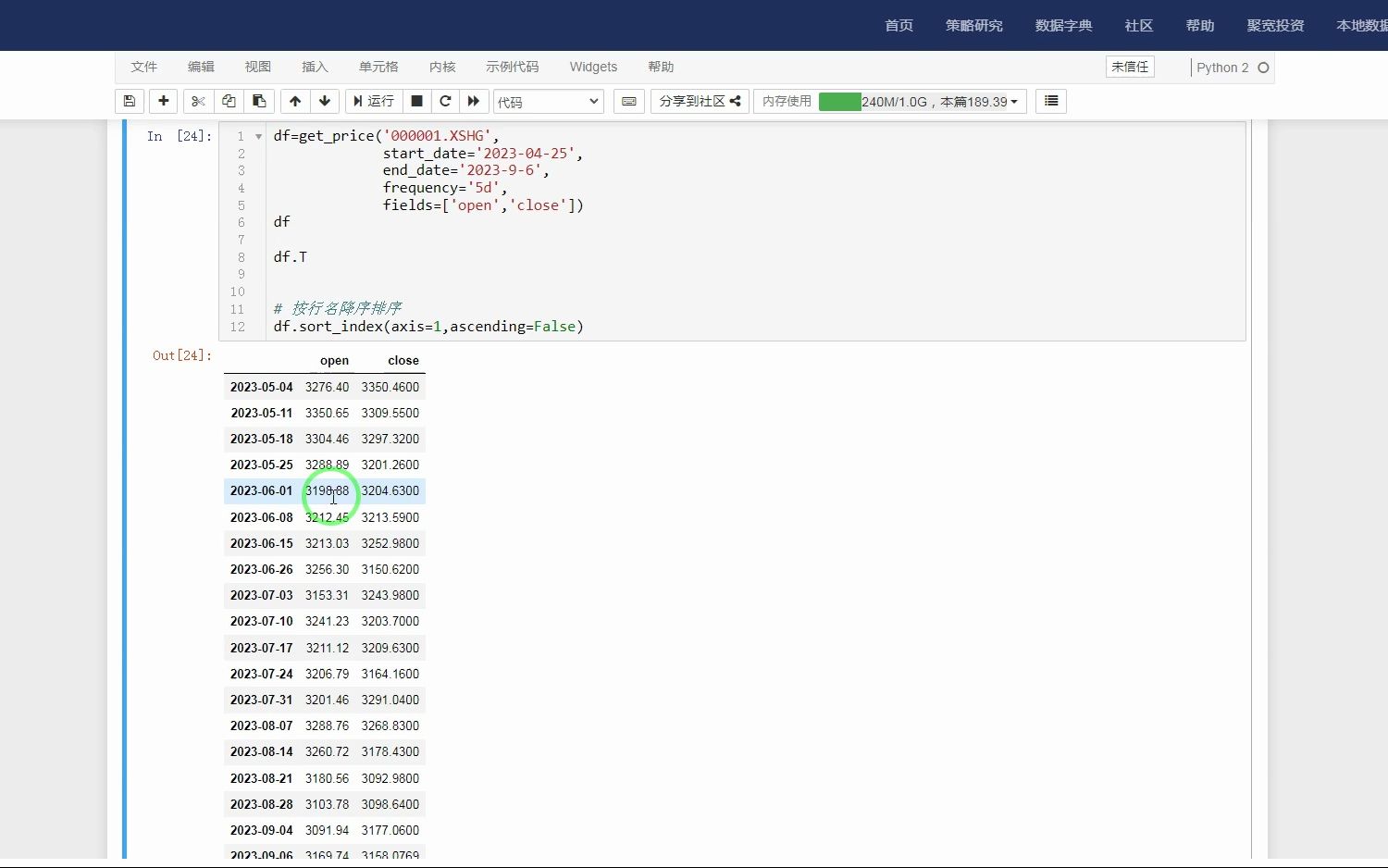Click the In [24] cell prompt
Viewport: 1388px width, 868px height.
pyautogui.click(x=180, y=136)
